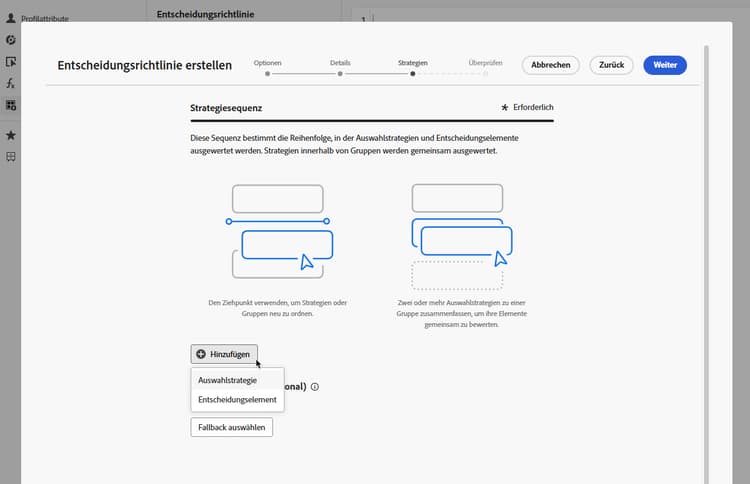
Task: Open the table layout icon below star
Action: tap(11, 156)
